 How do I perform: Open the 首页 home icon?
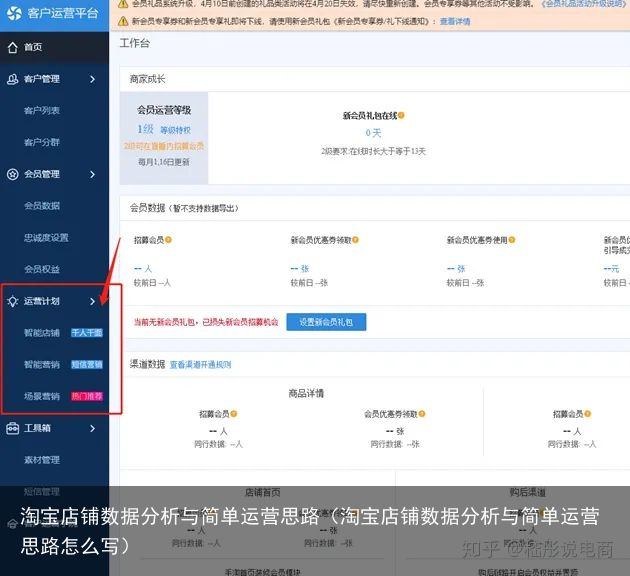(x=12, y=47)
